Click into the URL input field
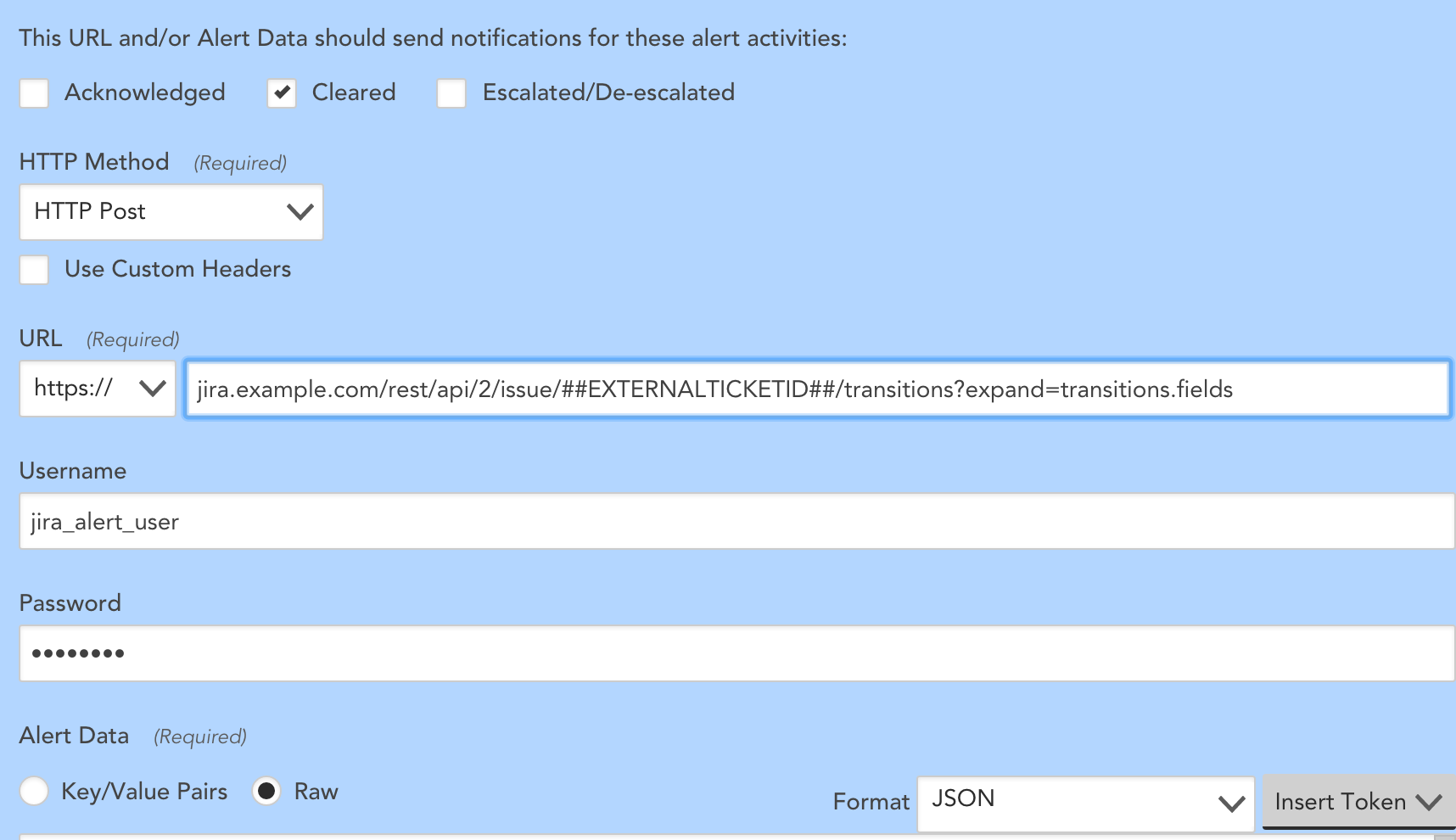The height and width of the screenshot is (840, 1456). click(817, 389)
